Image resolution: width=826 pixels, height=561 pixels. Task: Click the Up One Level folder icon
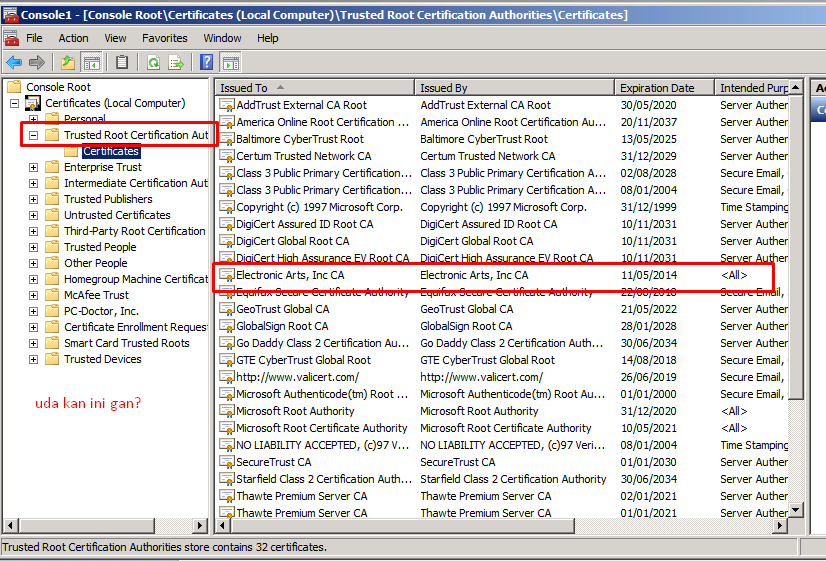click(x=67, y=63)
